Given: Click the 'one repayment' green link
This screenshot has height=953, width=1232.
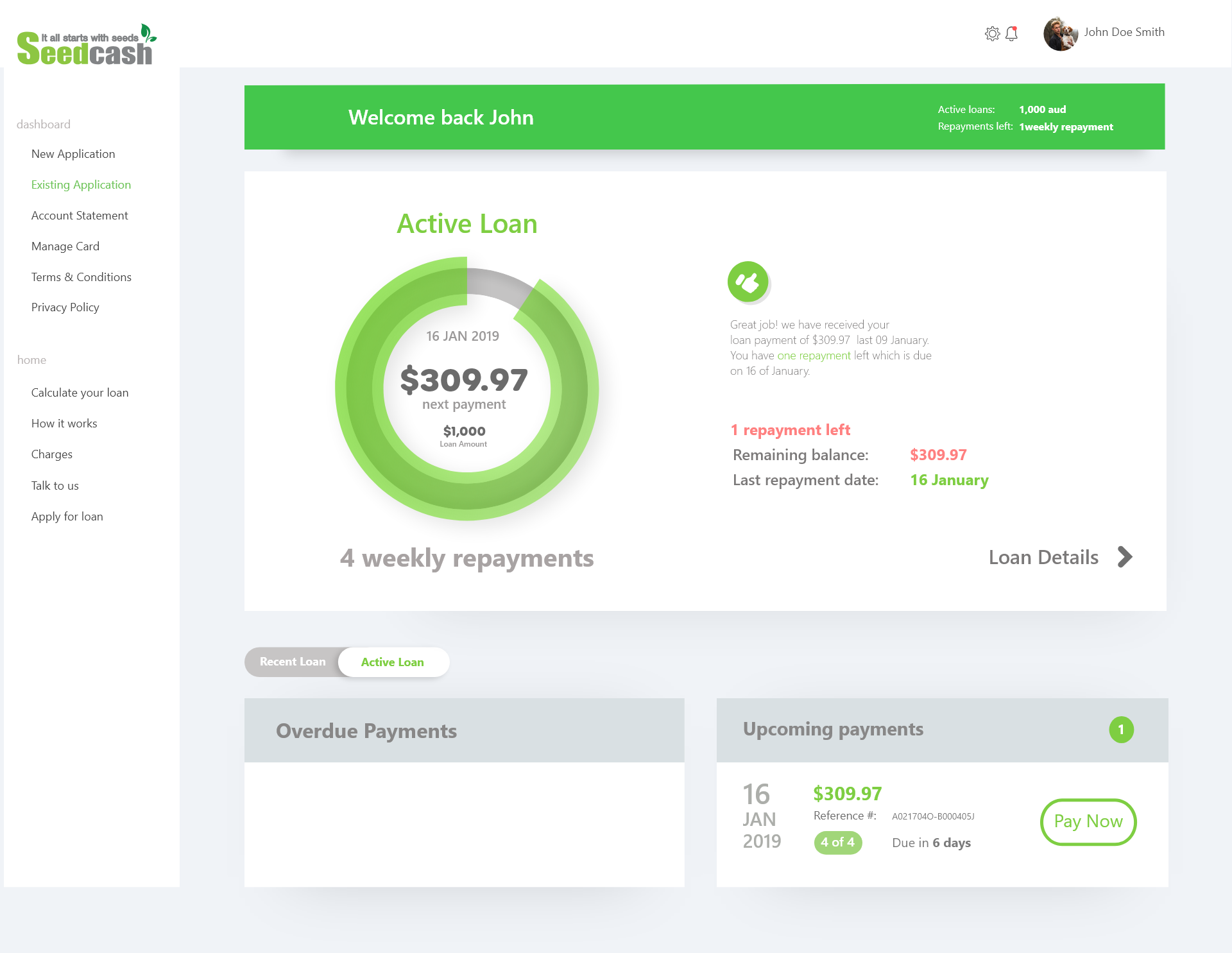Looking at the screenshot, I should (x=814, y=356).
